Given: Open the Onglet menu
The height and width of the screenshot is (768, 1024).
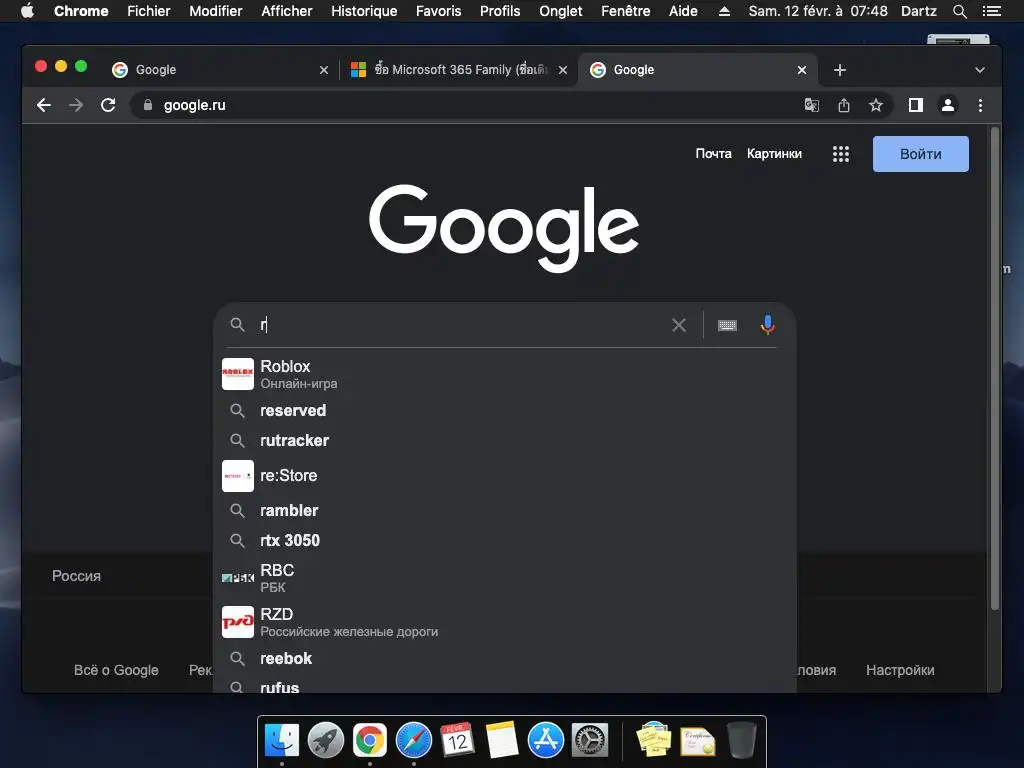Looking at the screenshot, I should pyautogui.click(x=560, y=11).
